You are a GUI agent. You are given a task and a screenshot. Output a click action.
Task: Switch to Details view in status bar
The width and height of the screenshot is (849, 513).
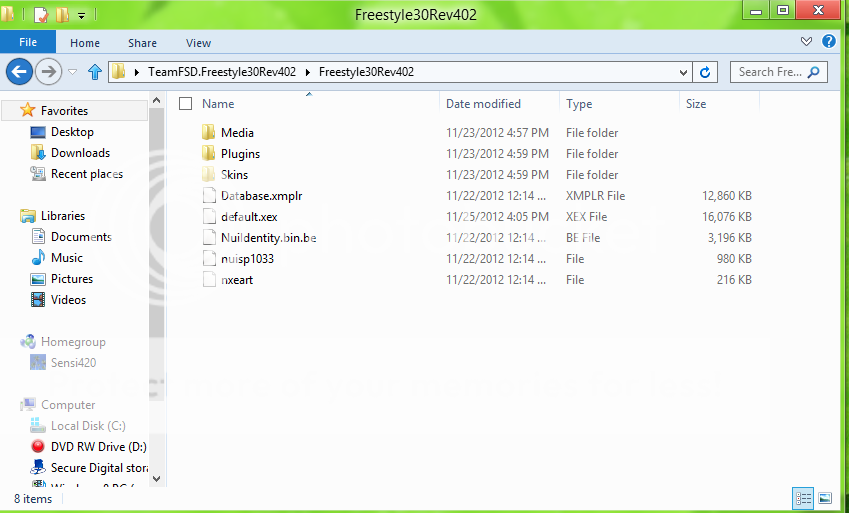[x=803, y=498]
